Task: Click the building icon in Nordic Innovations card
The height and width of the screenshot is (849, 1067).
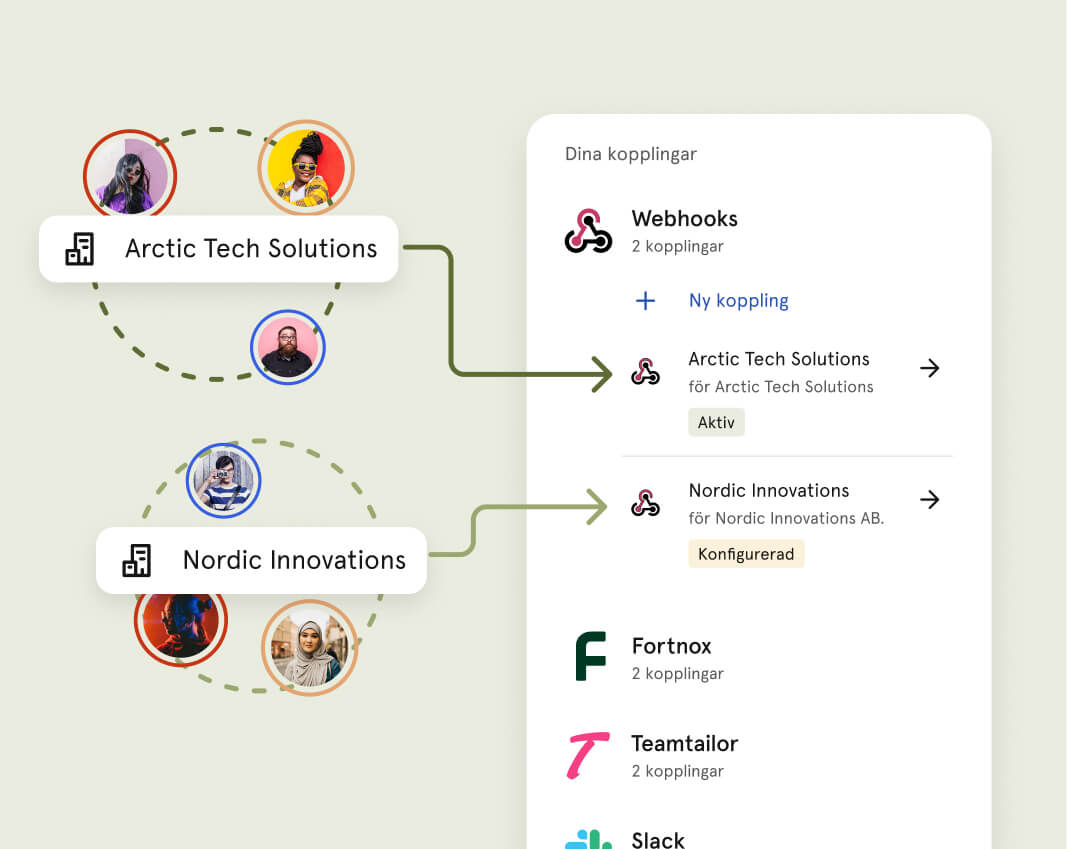Action: point(137,561)
